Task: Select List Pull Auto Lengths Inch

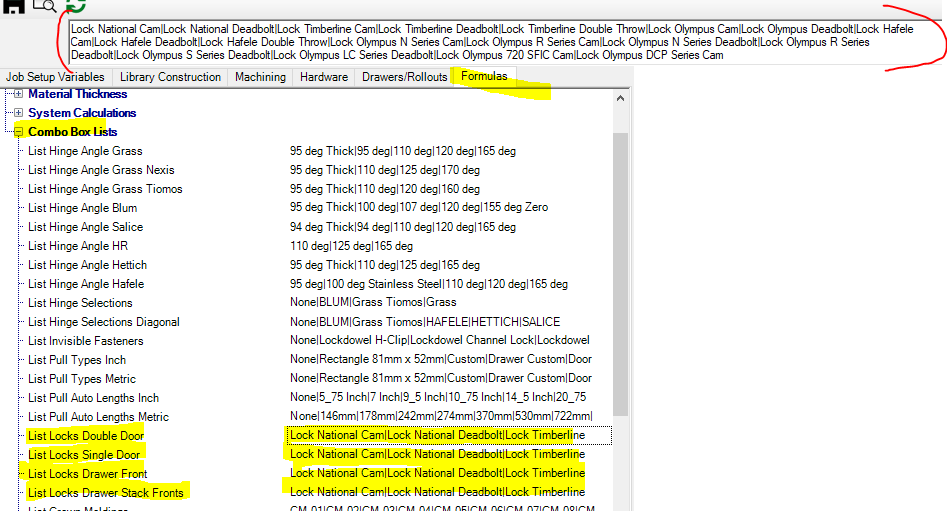Action: [93, 398]
